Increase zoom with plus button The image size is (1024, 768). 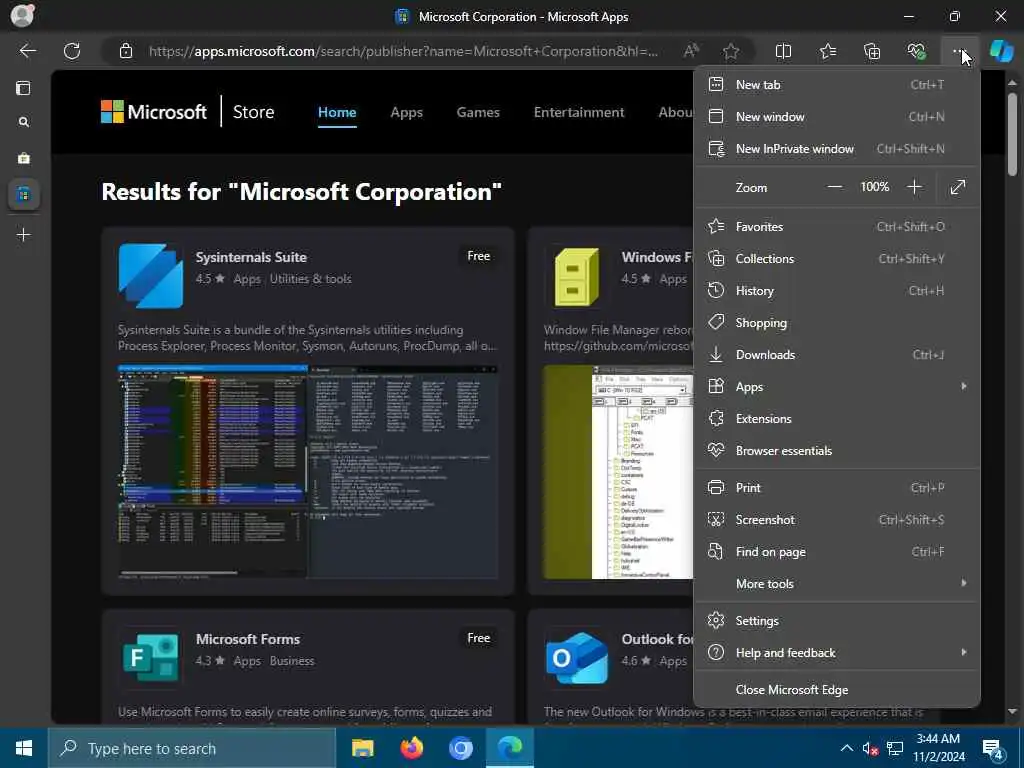pyautogui.click(x=914, y=187)
